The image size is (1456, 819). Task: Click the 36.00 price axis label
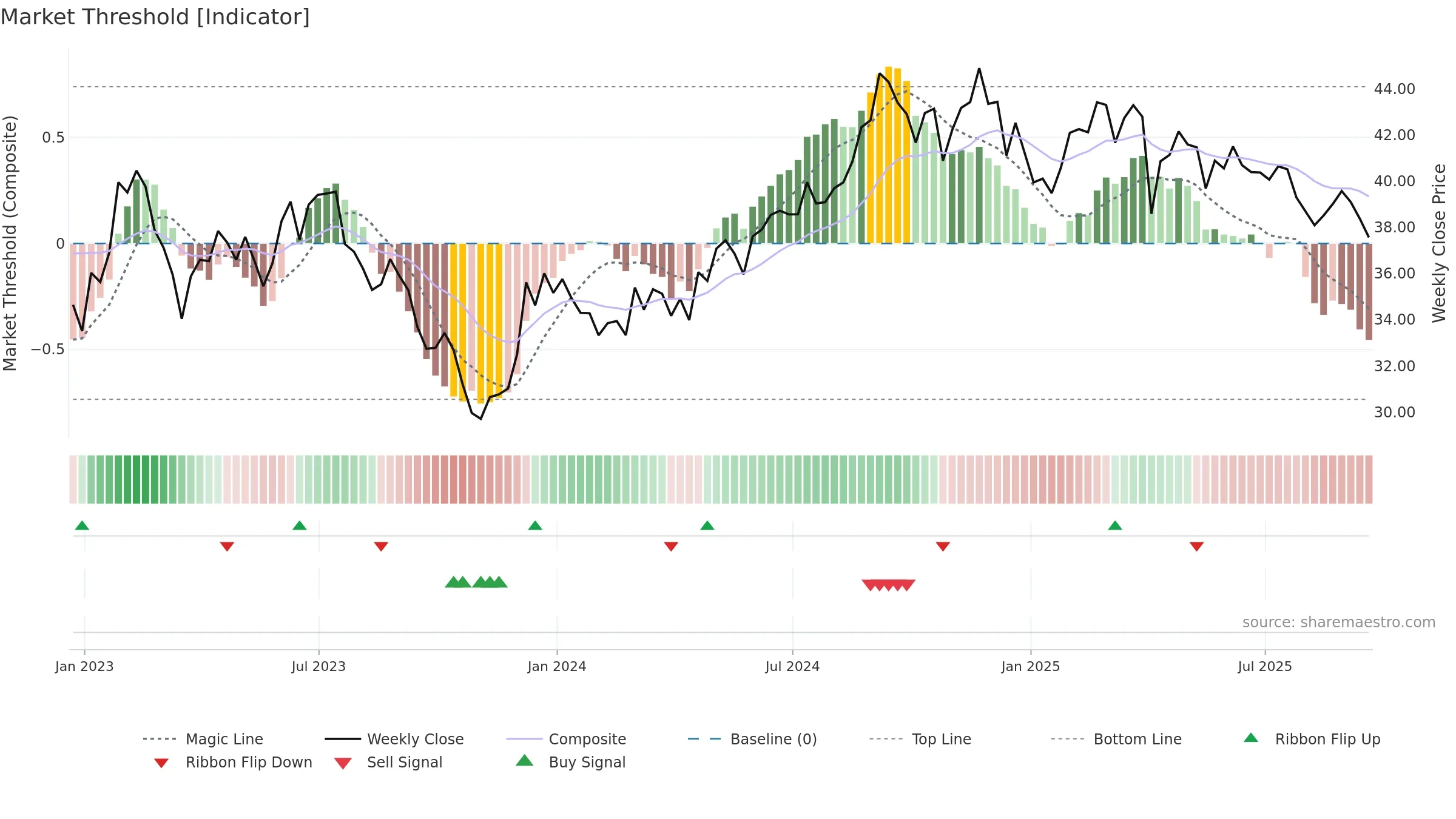point(1395,273)
